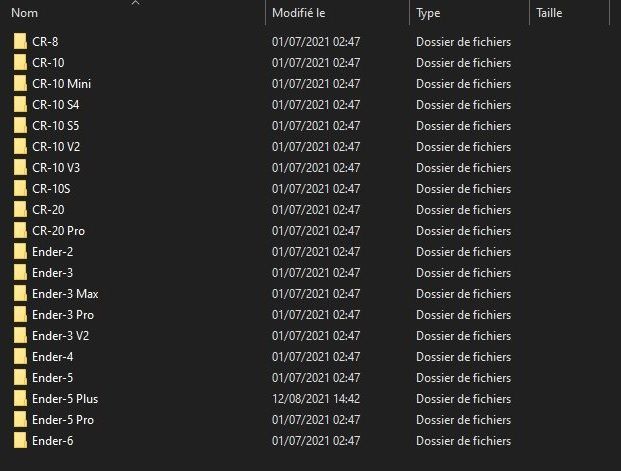Click Ender-5 Plus date 12/08/2021 14:42
621x471 pixels.
316,399
